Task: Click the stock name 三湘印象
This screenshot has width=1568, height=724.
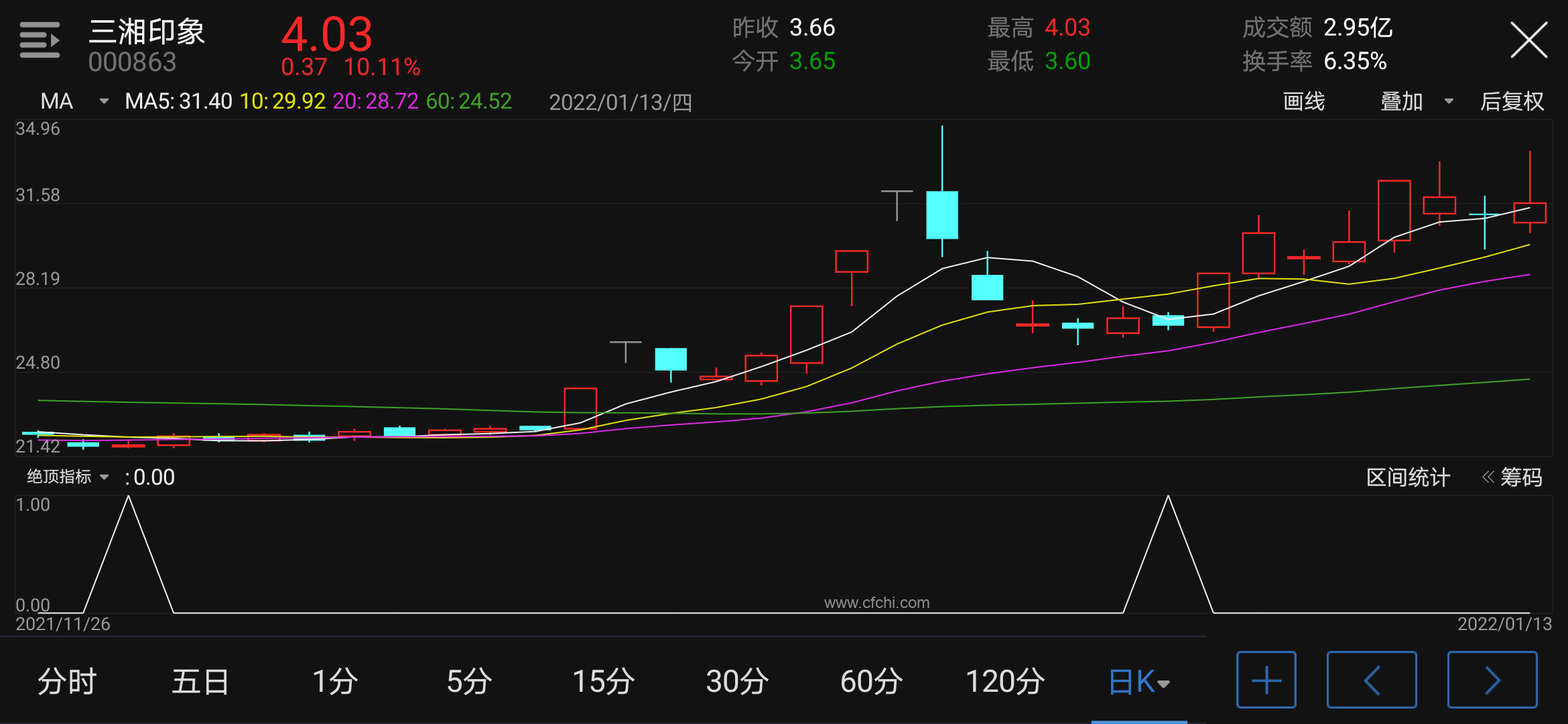Action: click(x=147, y=32)
